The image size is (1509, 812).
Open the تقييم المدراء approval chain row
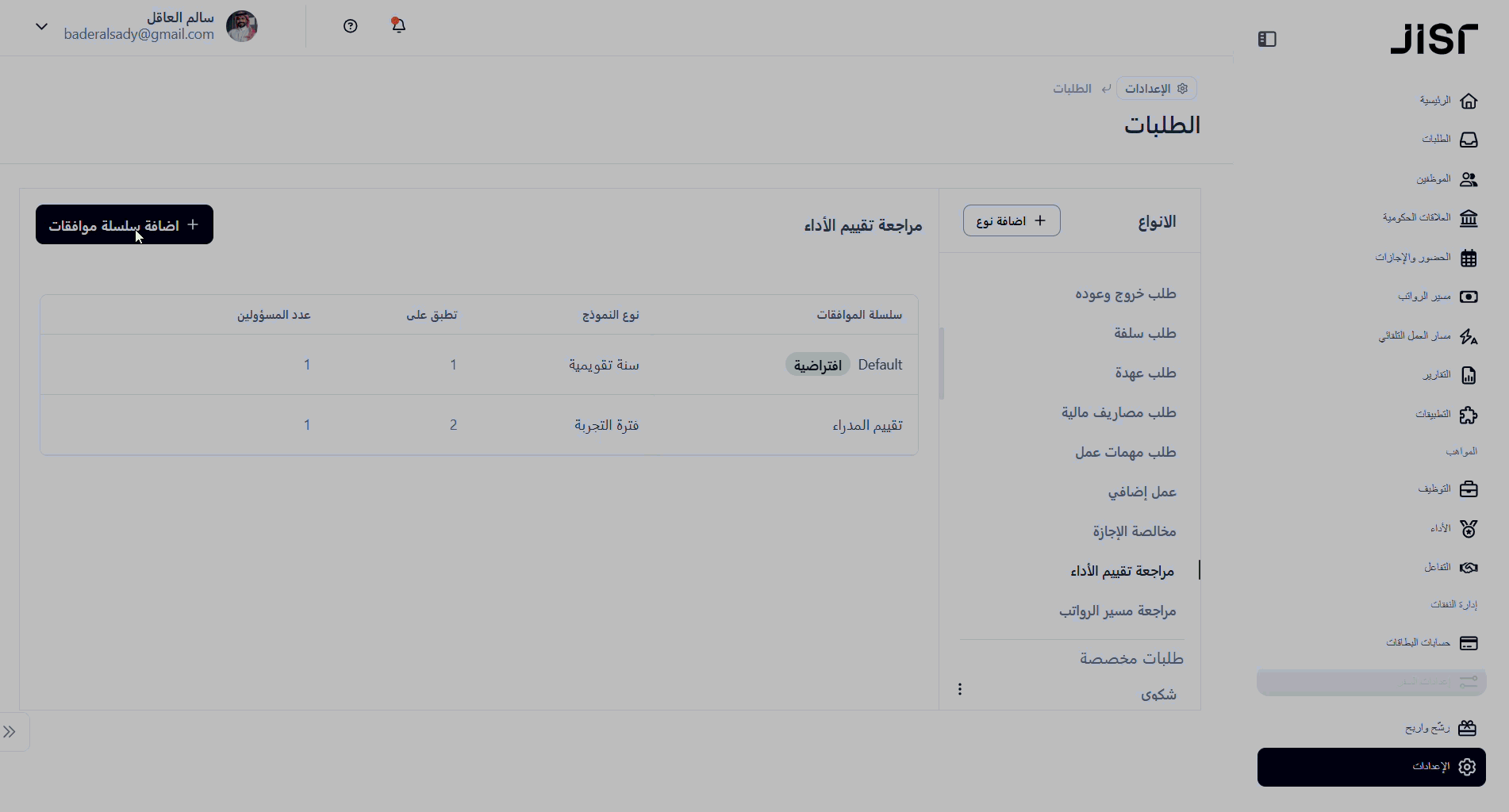pos(867,425)
